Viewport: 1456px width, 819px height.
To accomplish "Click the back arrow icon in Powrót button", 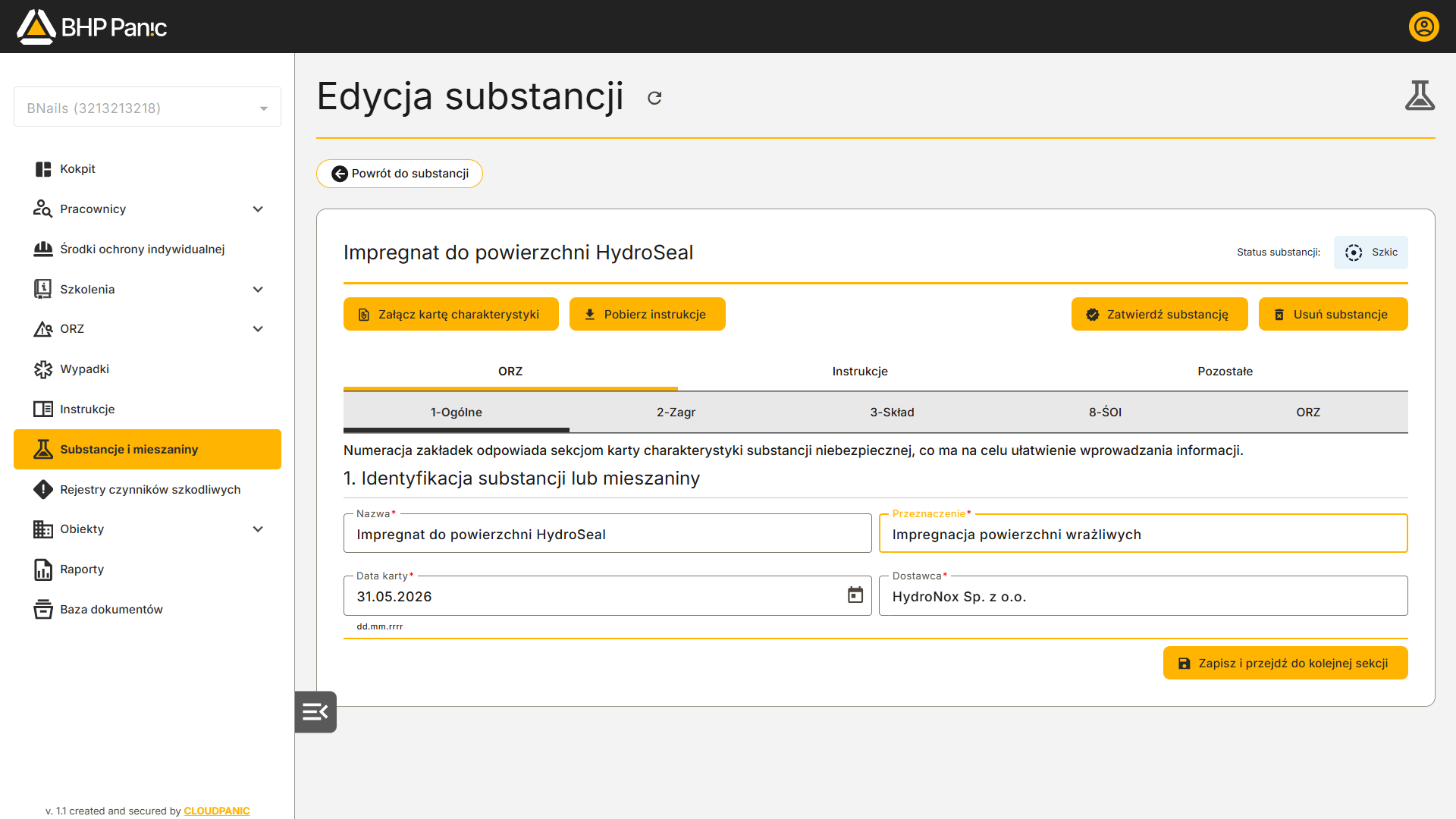I will pos(340,174).
